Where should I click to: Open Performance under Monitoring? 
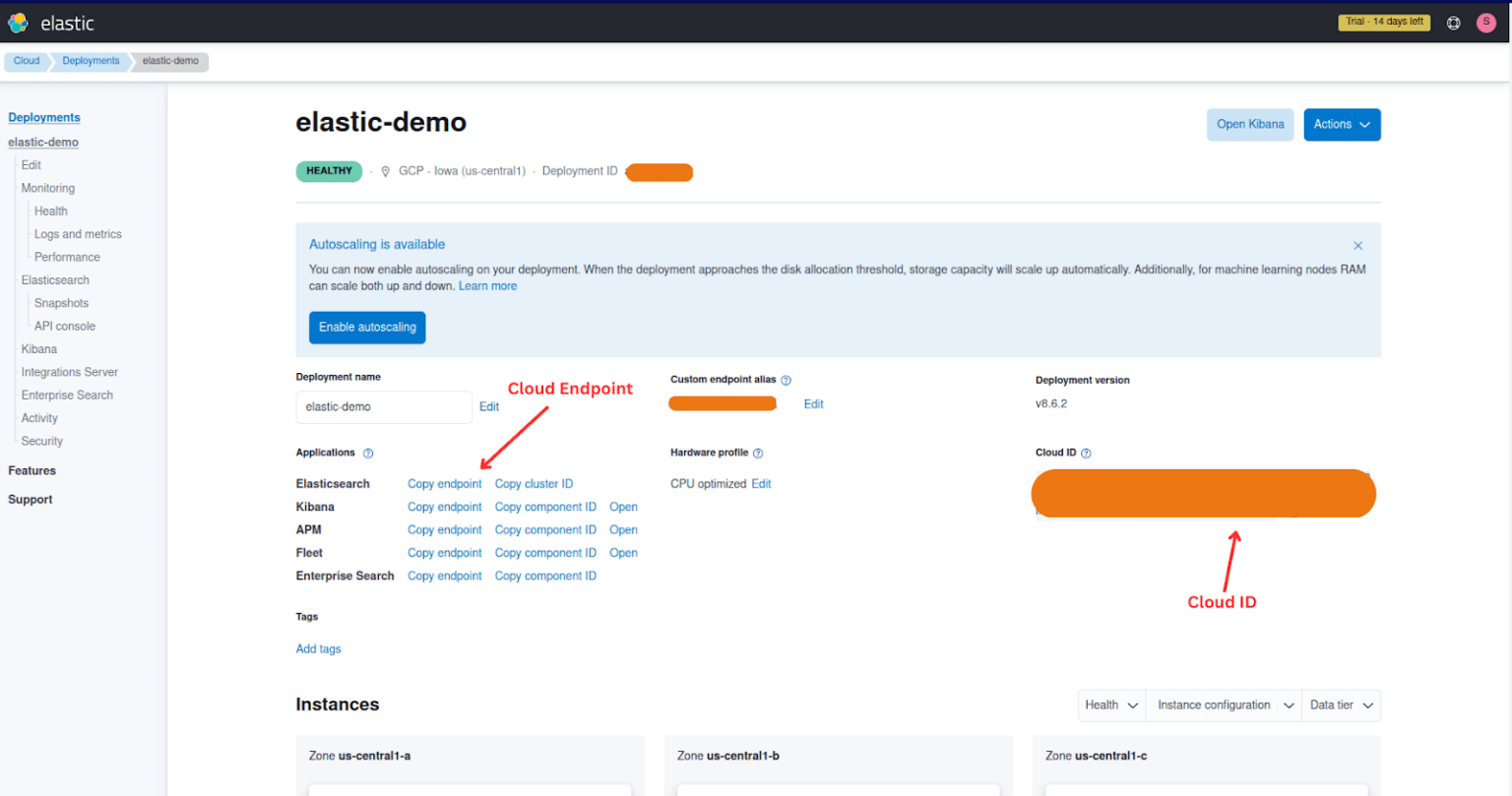click(66, 256)
